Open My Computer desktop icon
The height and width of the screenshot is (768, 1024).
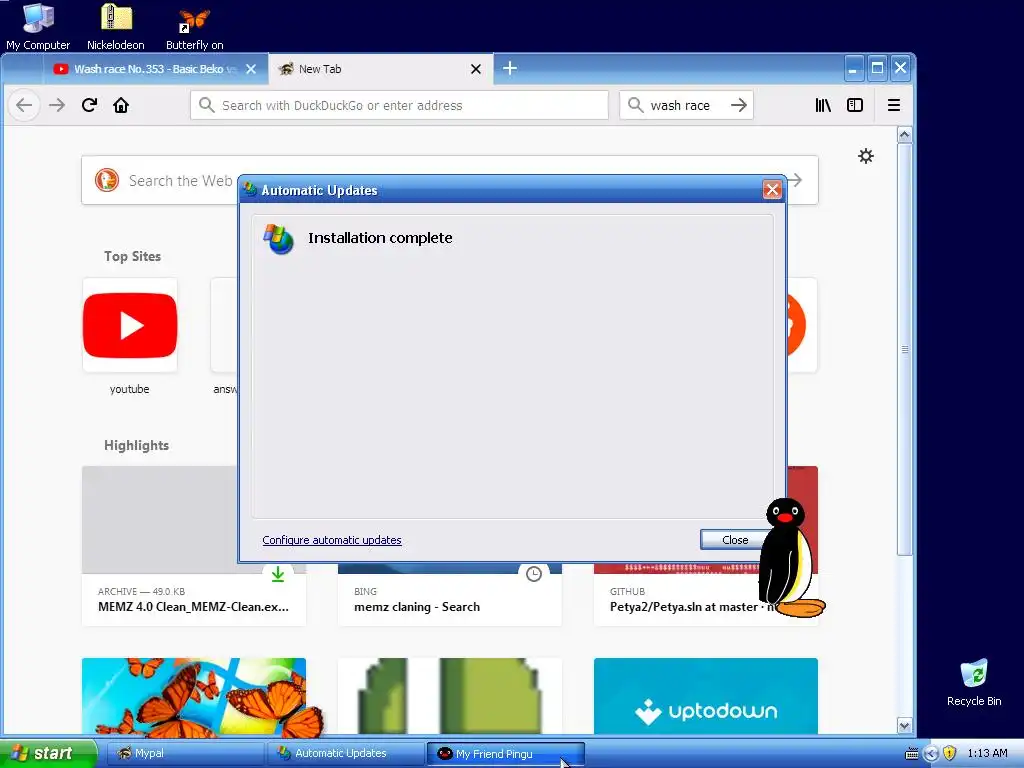pyautogui.click(x=38, y=27)
